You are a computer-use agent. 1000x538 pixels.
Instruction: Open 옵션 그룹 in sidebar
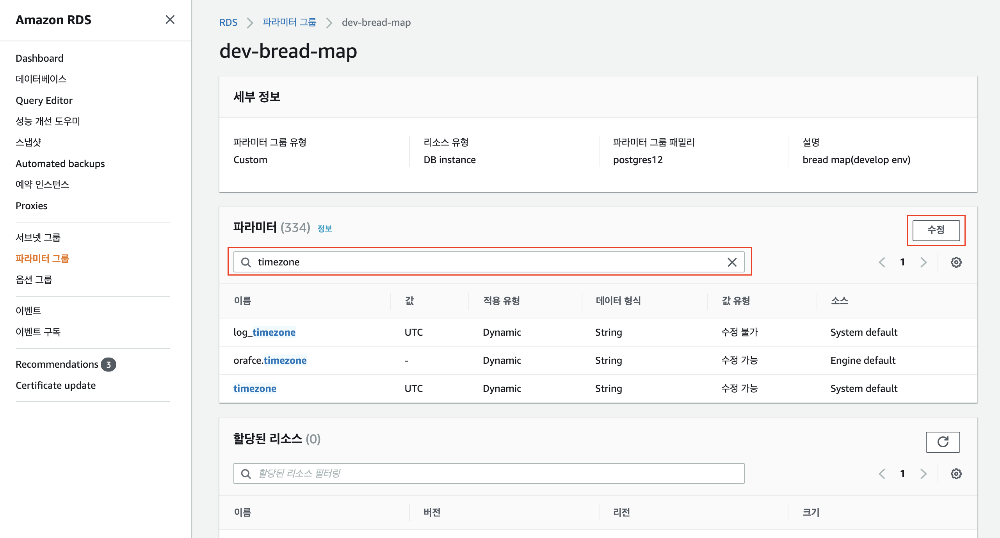coord(34,279)
